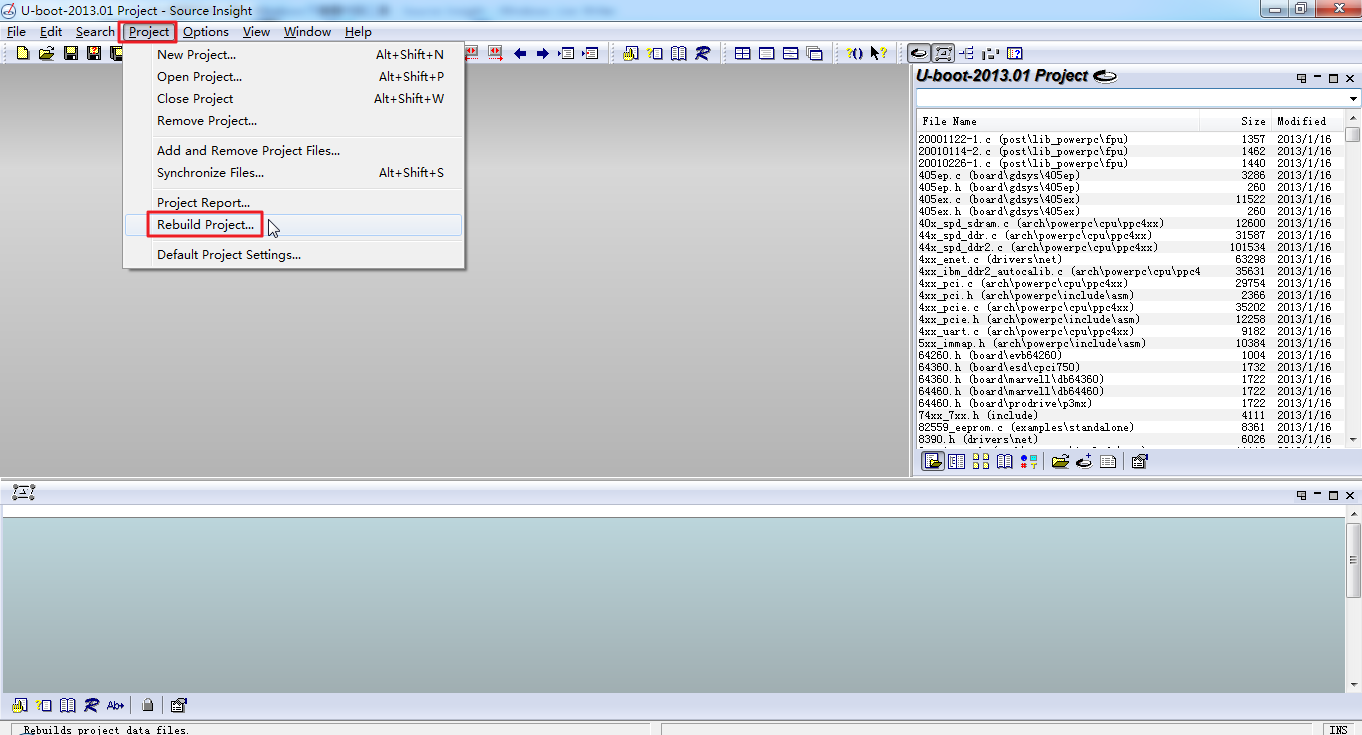Click the Save floppy disk icon

coord(71,53)
